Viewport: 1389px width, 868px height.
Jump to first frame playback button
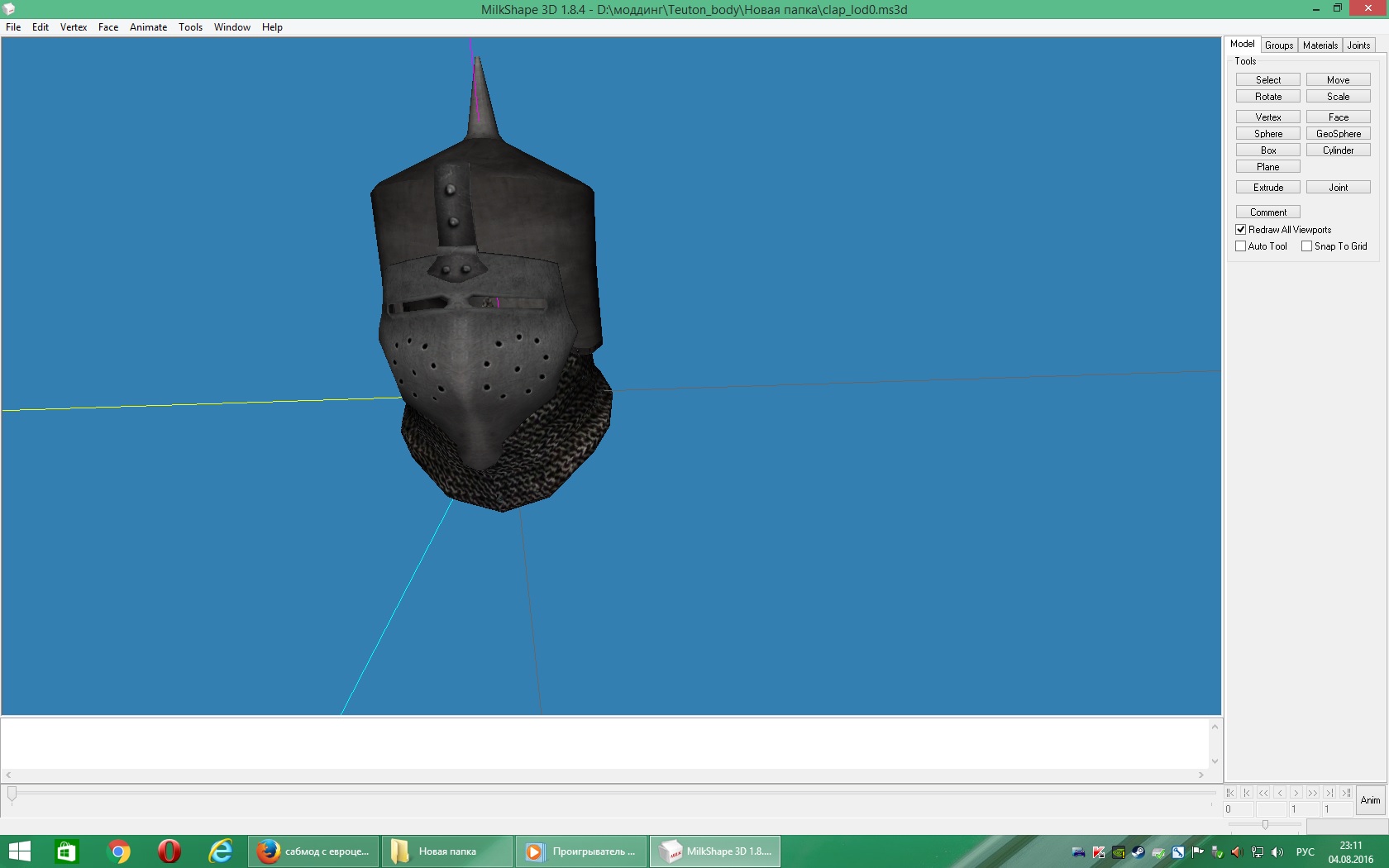1230,793
